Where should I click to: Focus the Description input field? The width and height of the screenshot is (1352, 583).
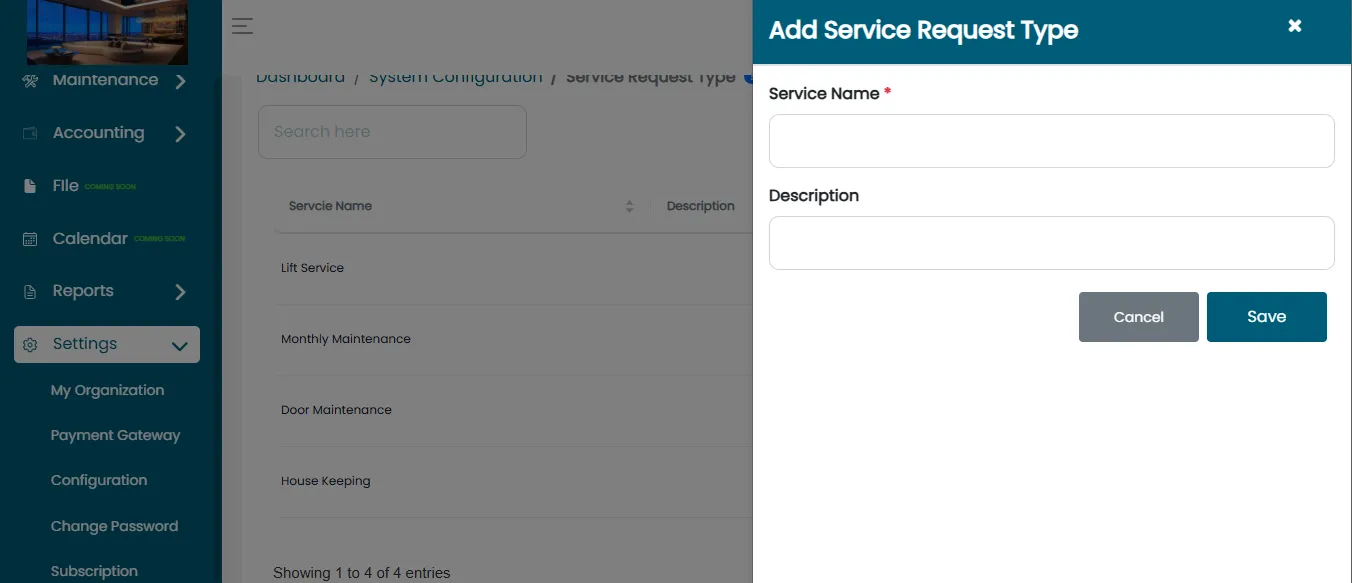[x=1052, y=243]
